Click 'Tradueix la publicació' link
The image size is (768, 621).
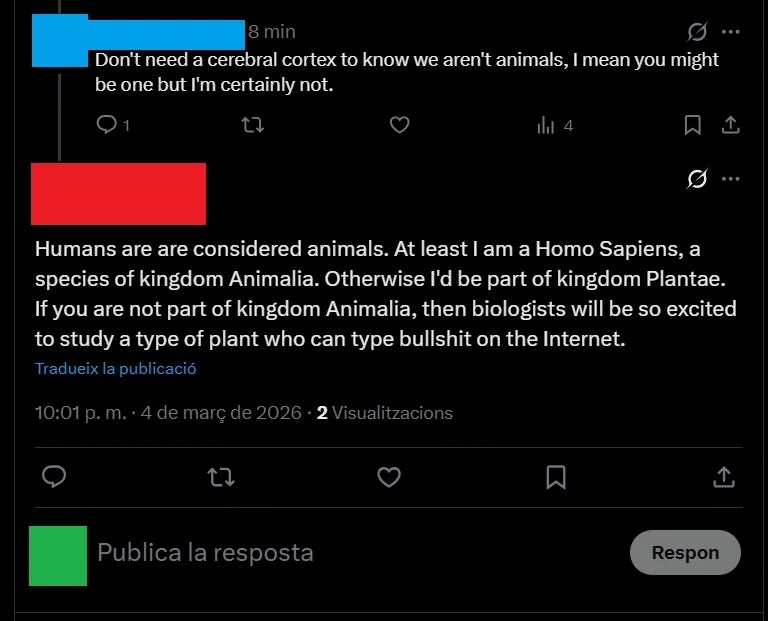tap(115, 368)
